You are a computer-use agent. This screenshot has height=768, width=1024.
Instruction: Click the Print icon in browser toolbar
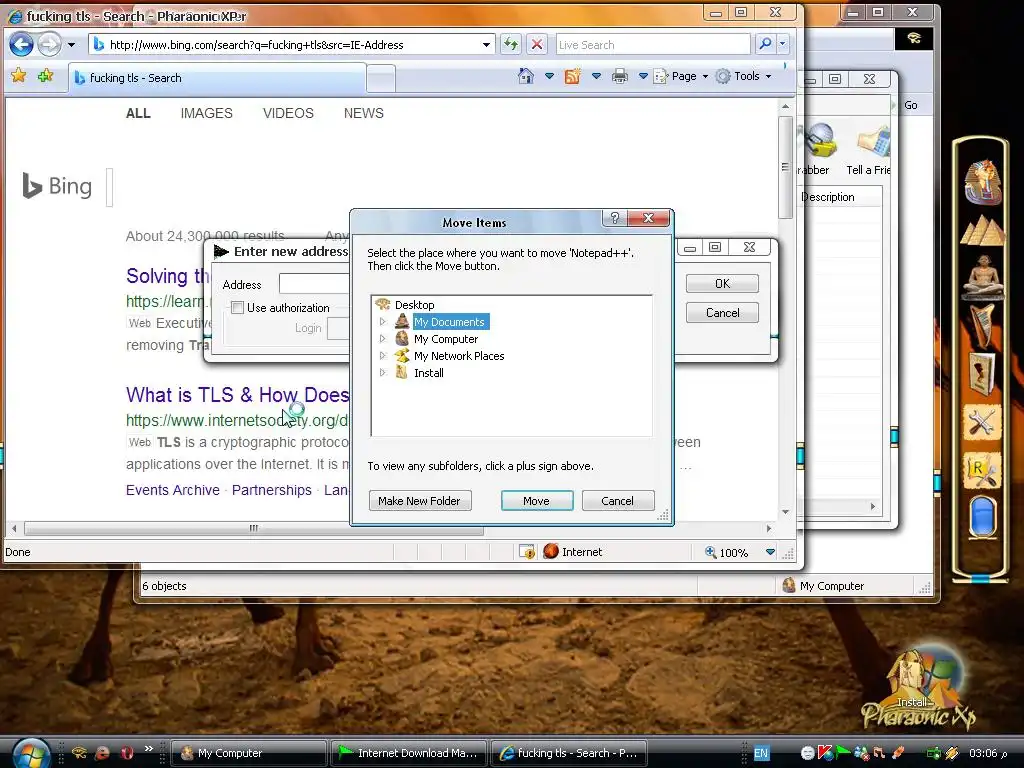click(620, 76)
